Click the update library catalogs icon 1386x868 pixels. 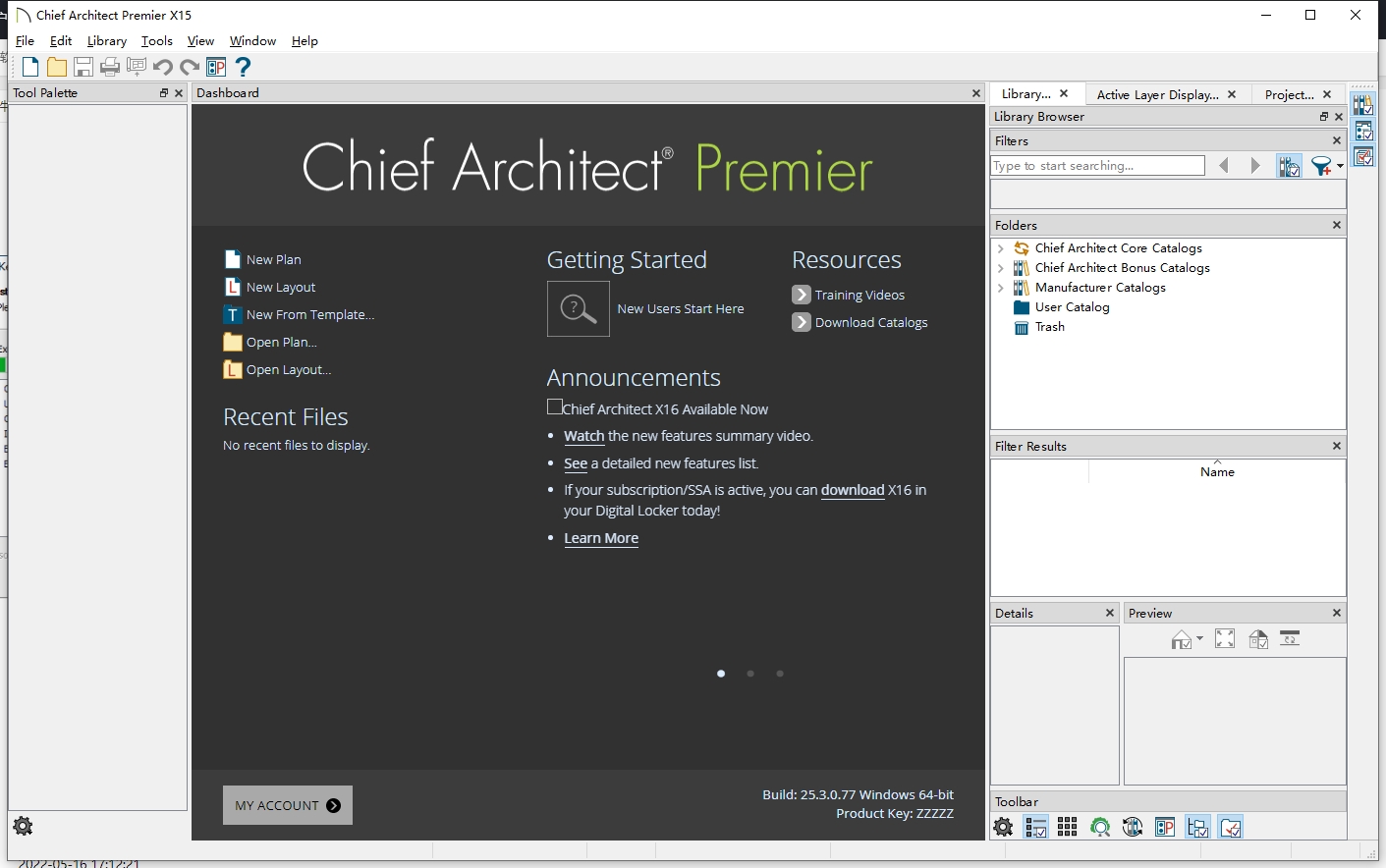point(1133,827)
